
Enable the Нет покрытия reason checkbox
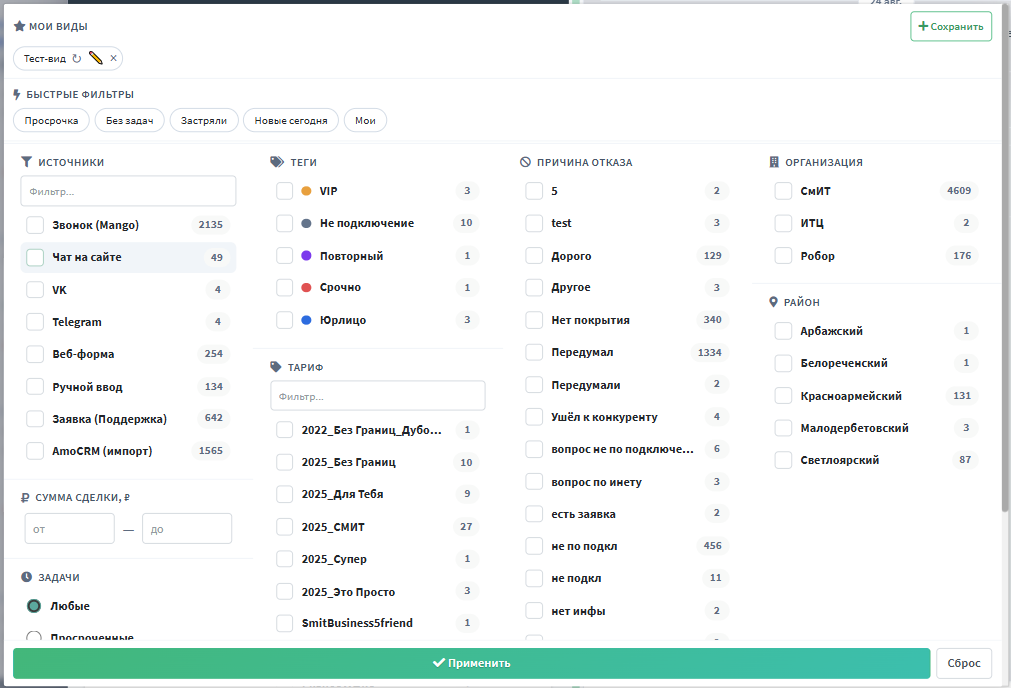(534, 320)
